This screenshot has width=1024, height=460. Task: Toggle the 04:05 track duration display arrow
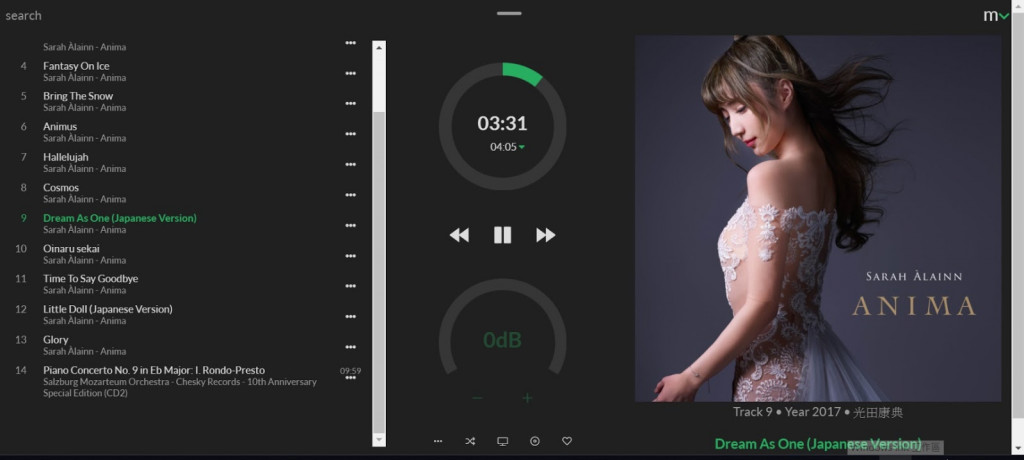tap(521, 147)
